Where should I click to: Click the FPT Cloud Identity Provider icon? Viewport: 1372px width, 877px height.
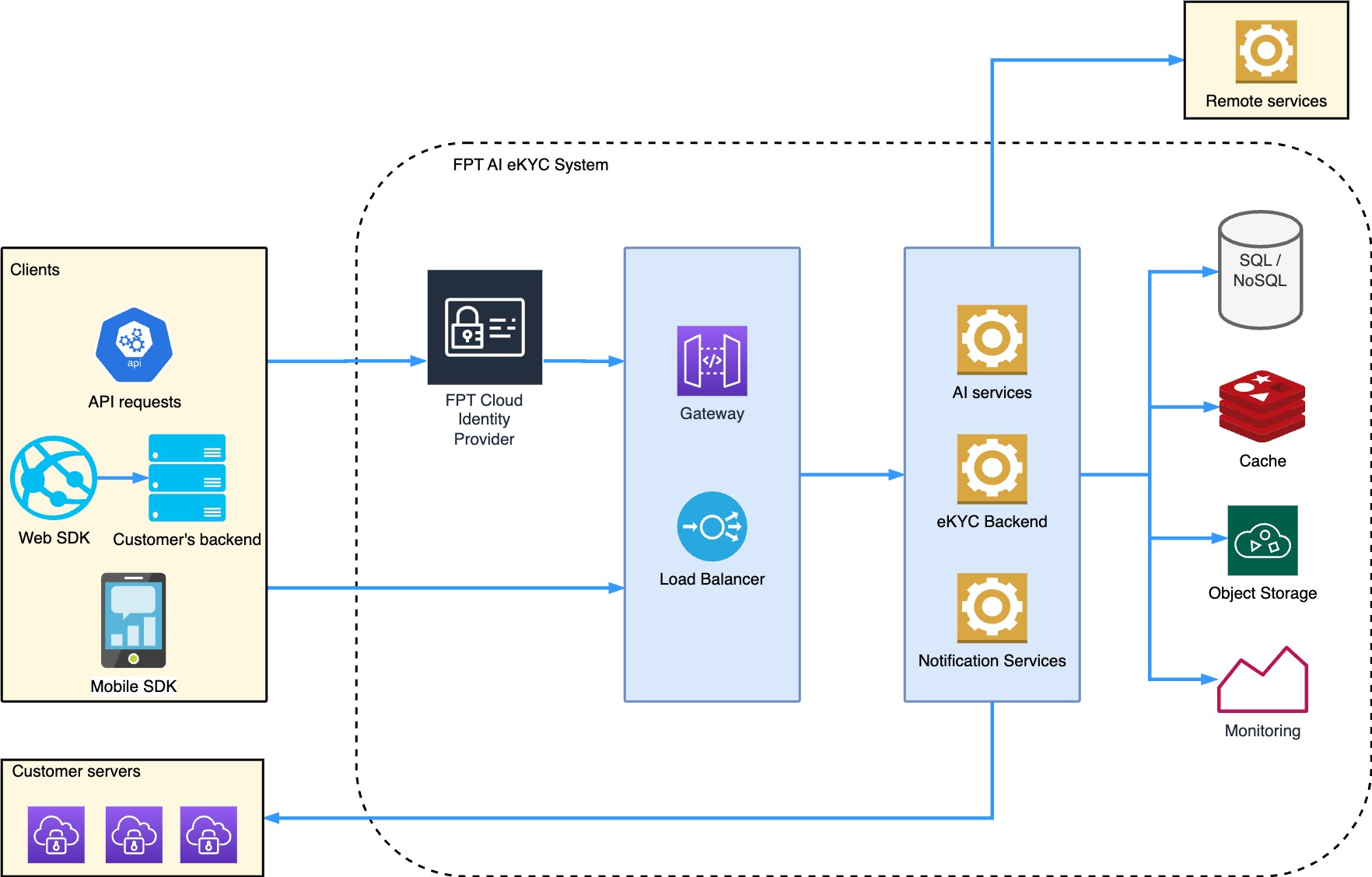(x=485, y=327)
